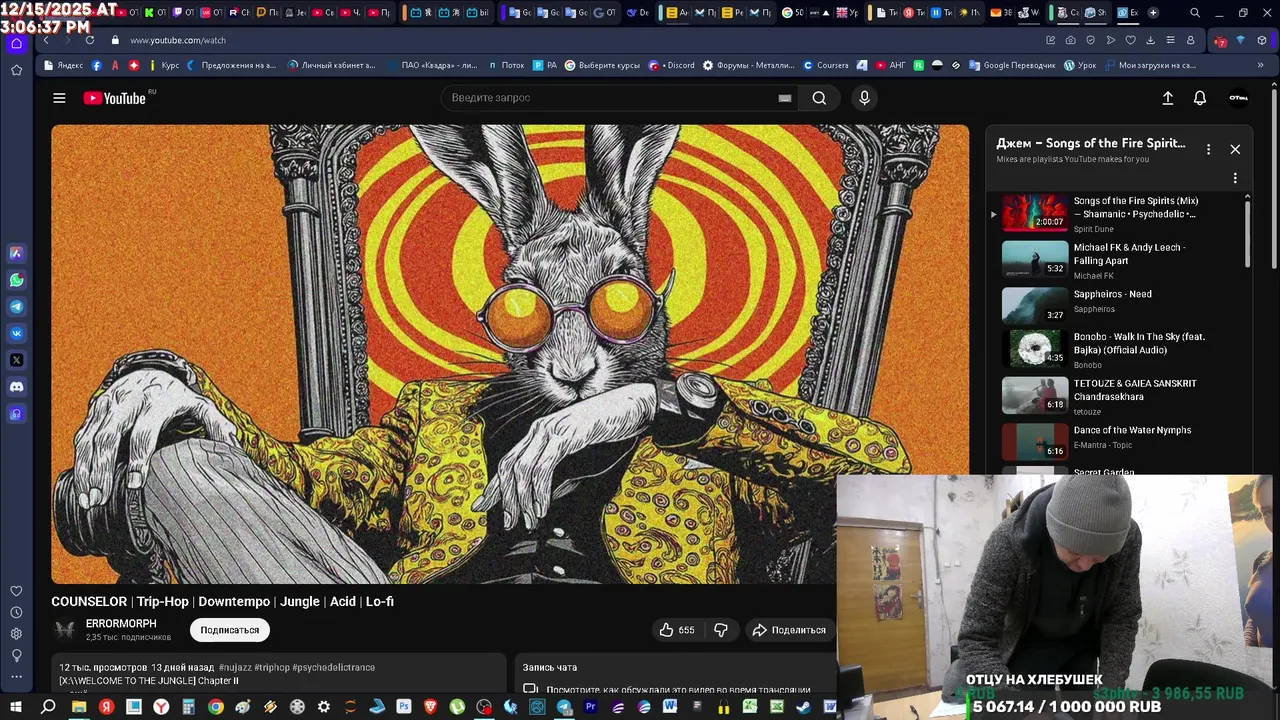
Task: Open the YouTube upload/create icon
Action: [1167, 98]
